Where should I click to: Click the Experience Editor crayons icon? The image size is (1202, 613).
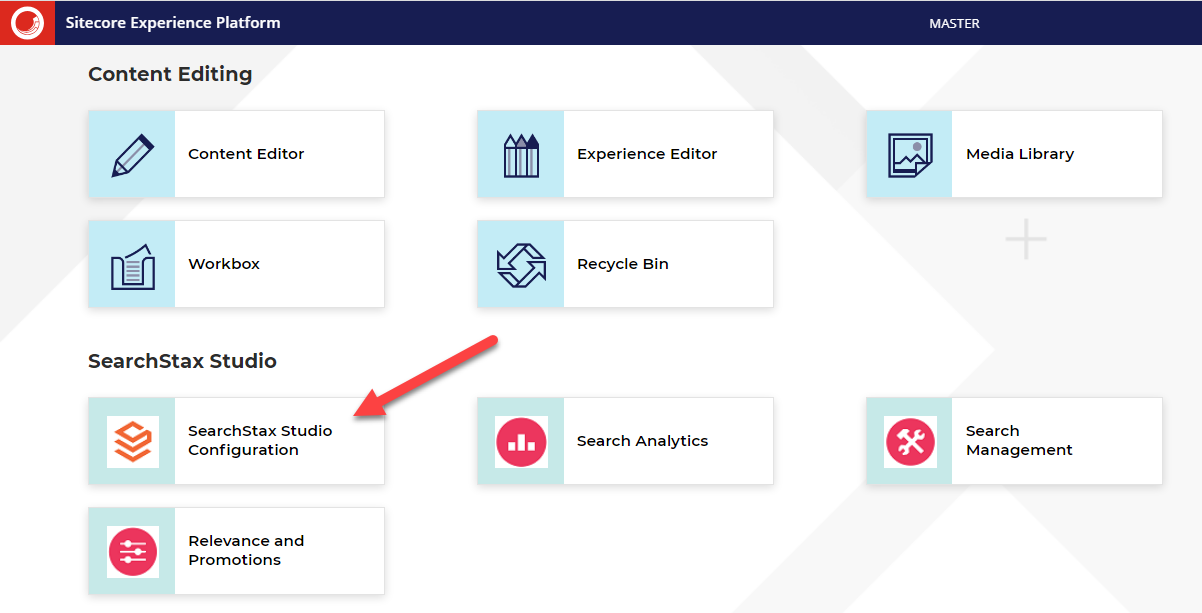pyautogui.click(x=520, y=154)
